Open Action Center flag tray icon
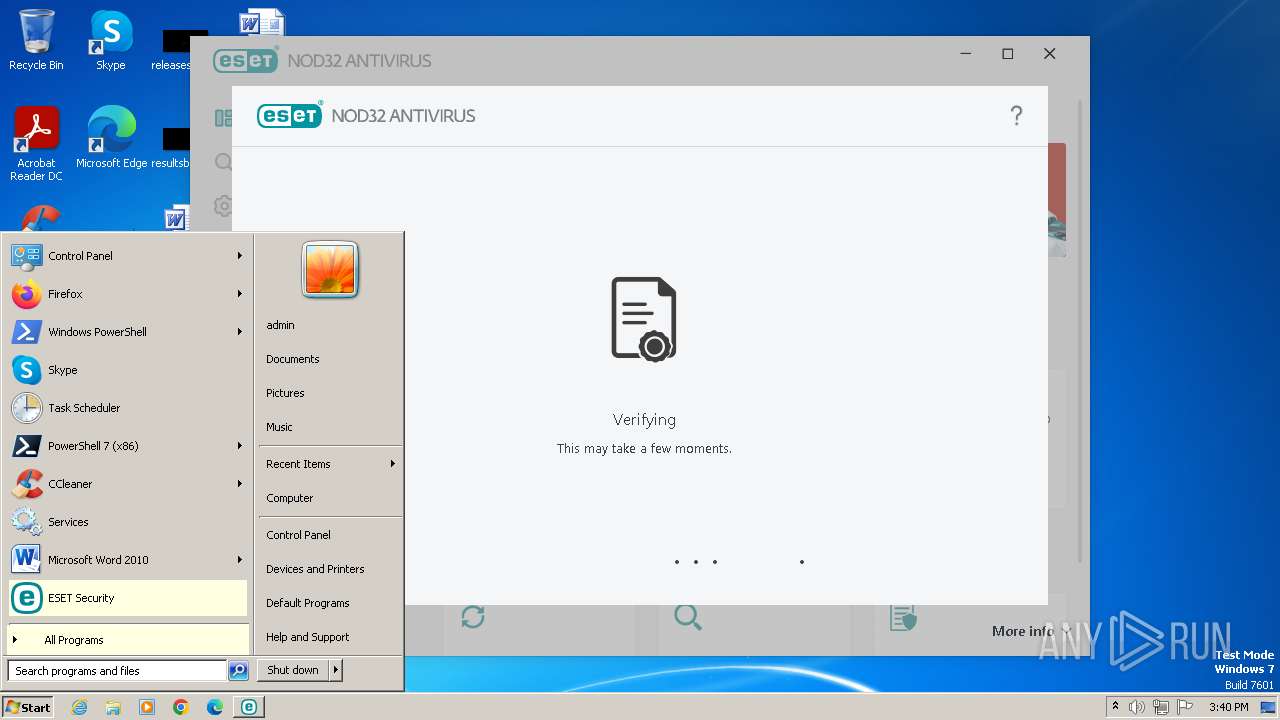 pyautogui.click(x=1185, y=707)
